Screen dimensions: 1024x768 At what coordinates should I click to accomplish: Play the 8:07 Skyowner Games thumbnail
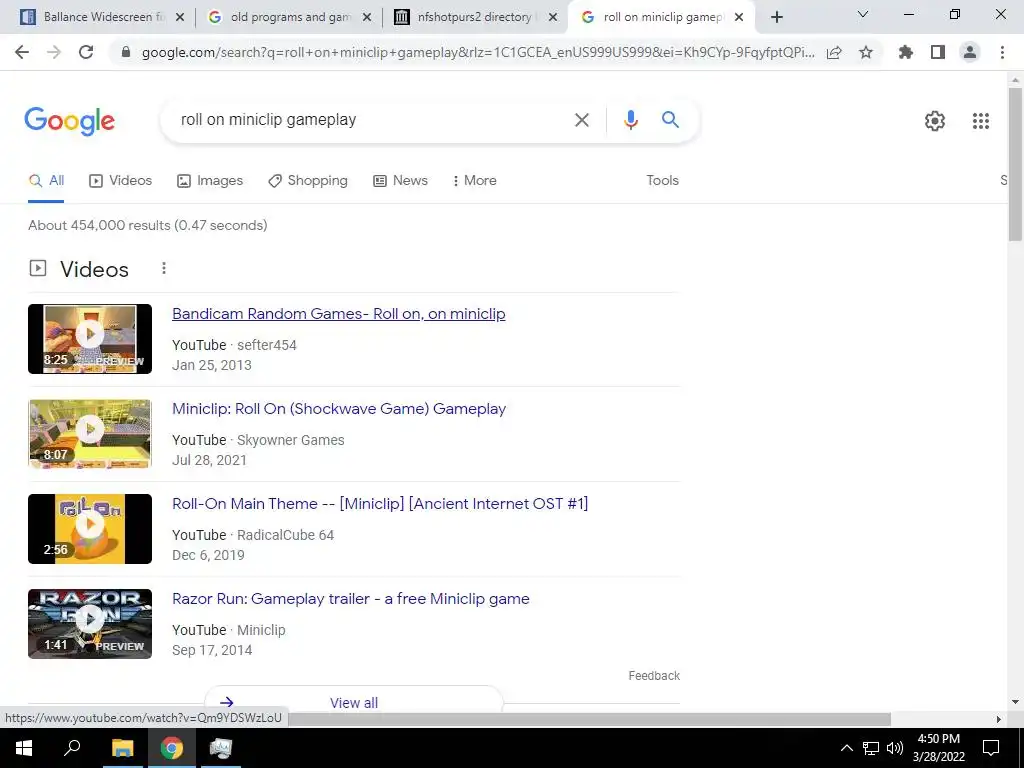[90, 434]
